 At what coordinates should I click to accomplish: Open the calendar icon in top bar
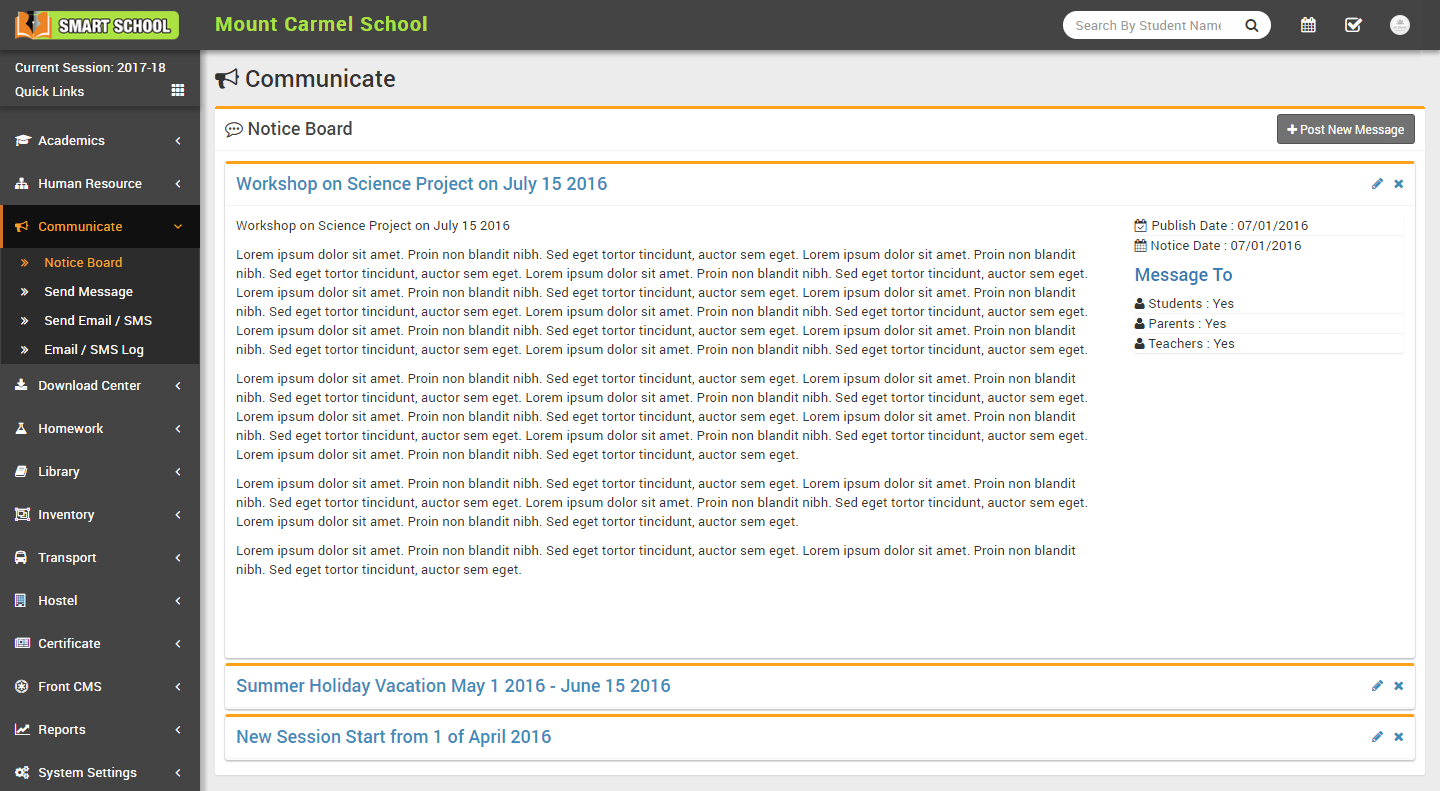[1308, 25]
